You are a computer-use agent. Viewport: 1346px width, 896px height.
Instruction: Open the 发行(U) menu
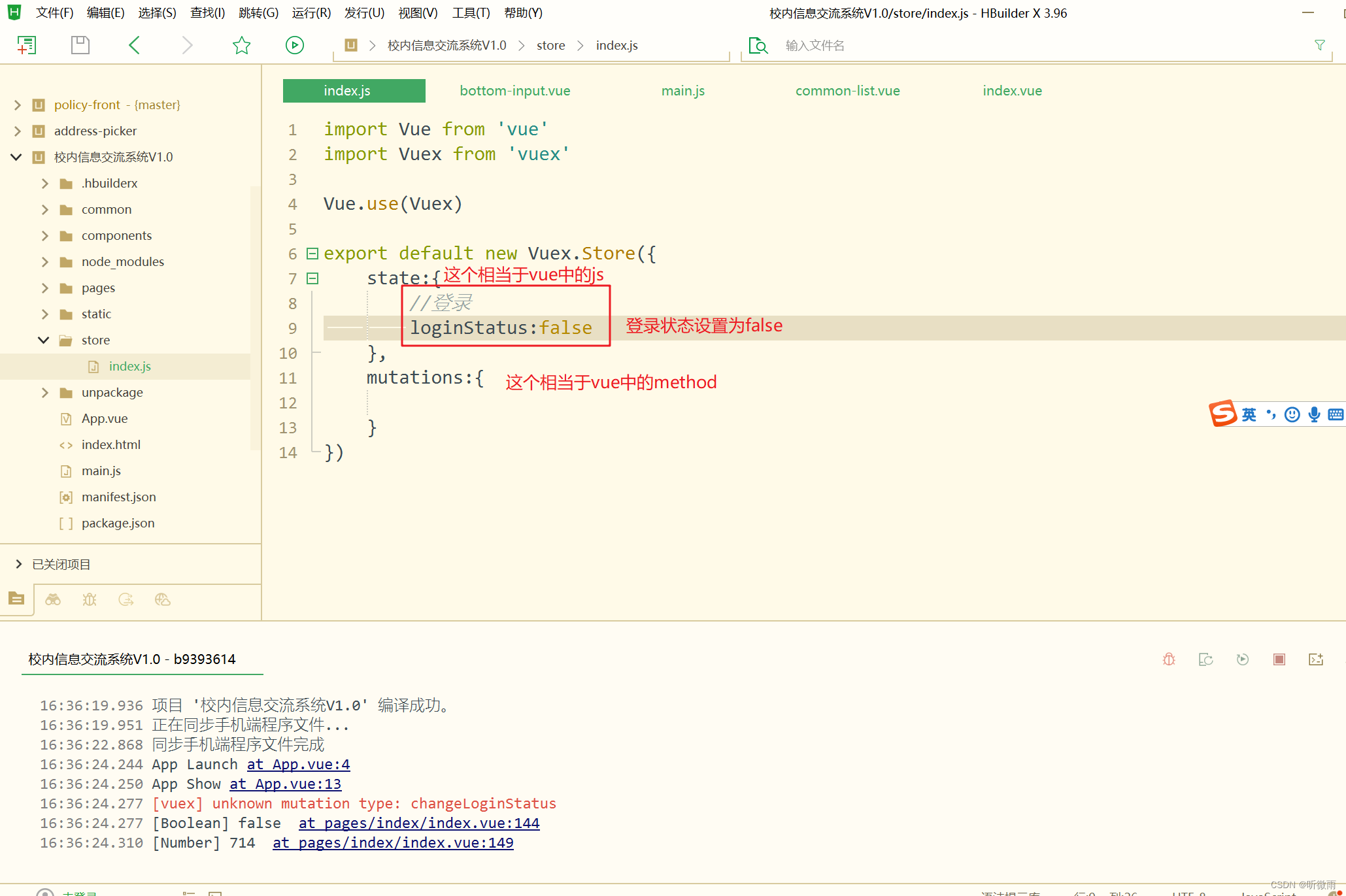point(365,13)
